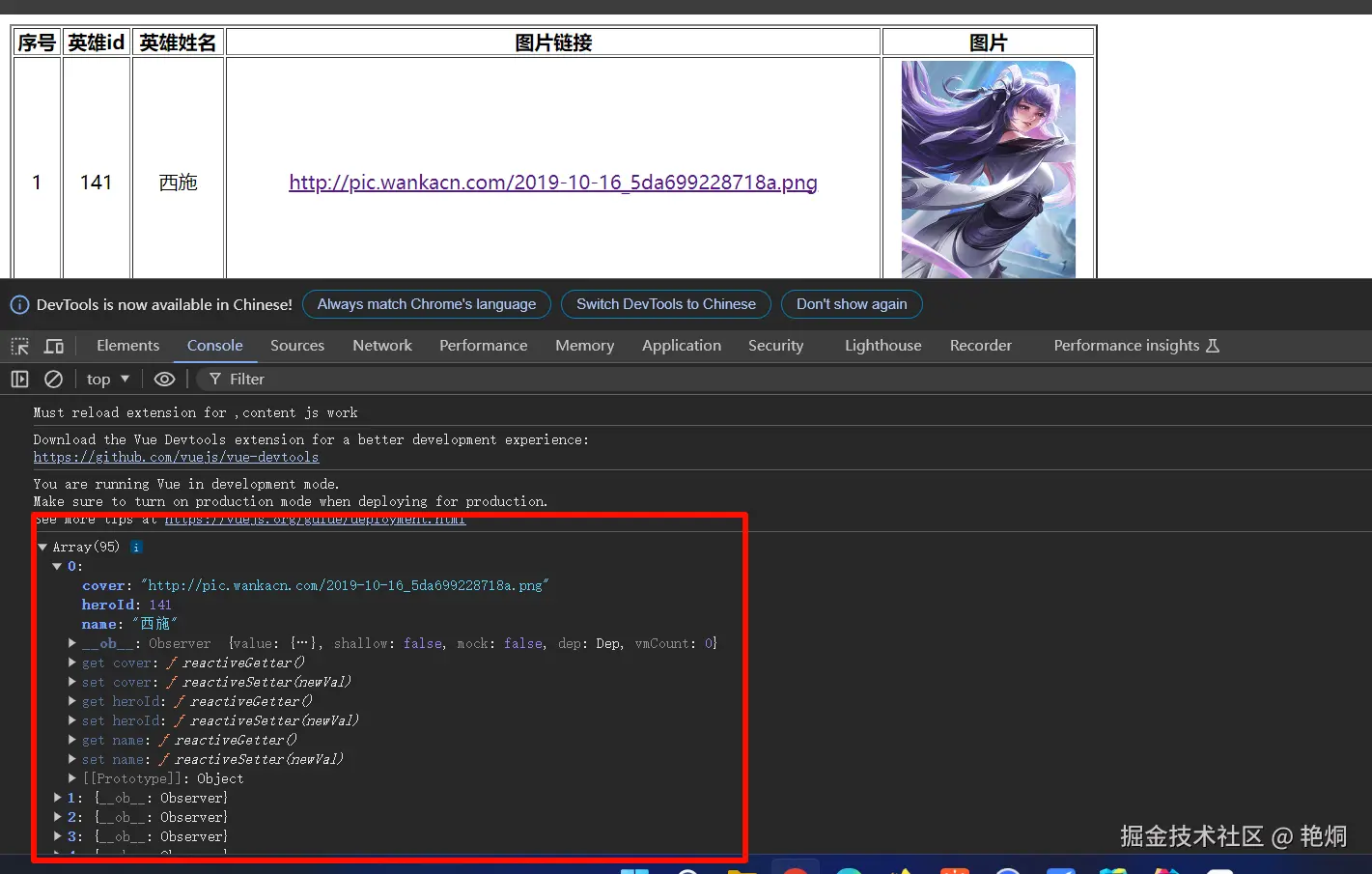Image resolution: width=1372 pixels, height=874 pixels.
Task: Toggle the device toolbar icon
Action: 54,346
